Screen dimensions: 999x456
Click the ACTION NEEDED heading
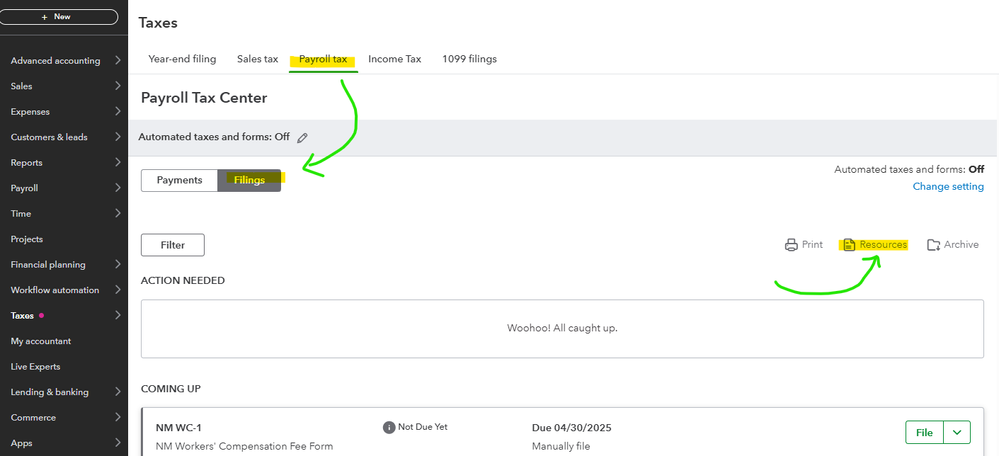183,280
